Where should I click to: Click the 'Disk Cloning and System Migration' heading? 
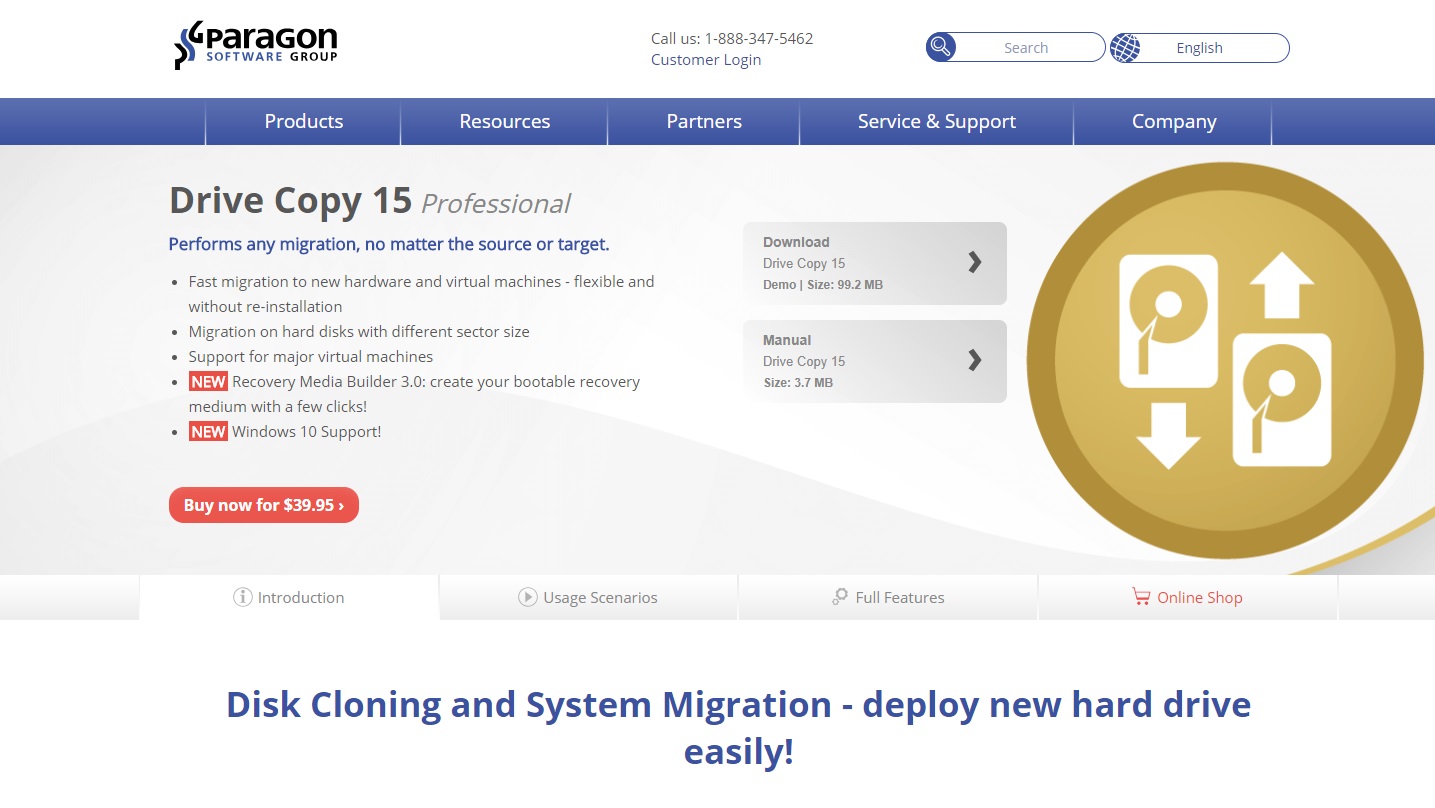pyautogui.click(x=738, y=727)
